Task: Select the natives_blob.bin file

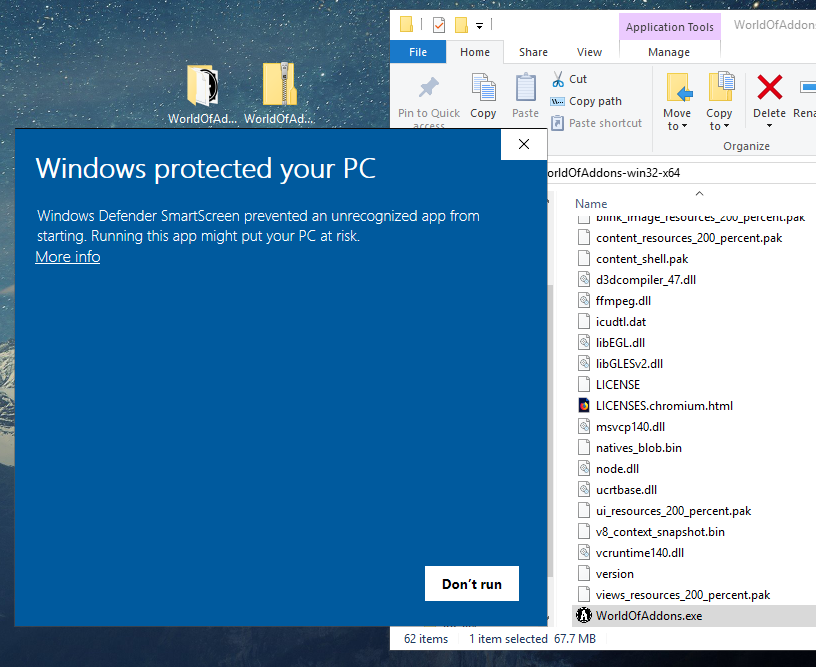Action: pyautogui.click(x=629, y=448)
